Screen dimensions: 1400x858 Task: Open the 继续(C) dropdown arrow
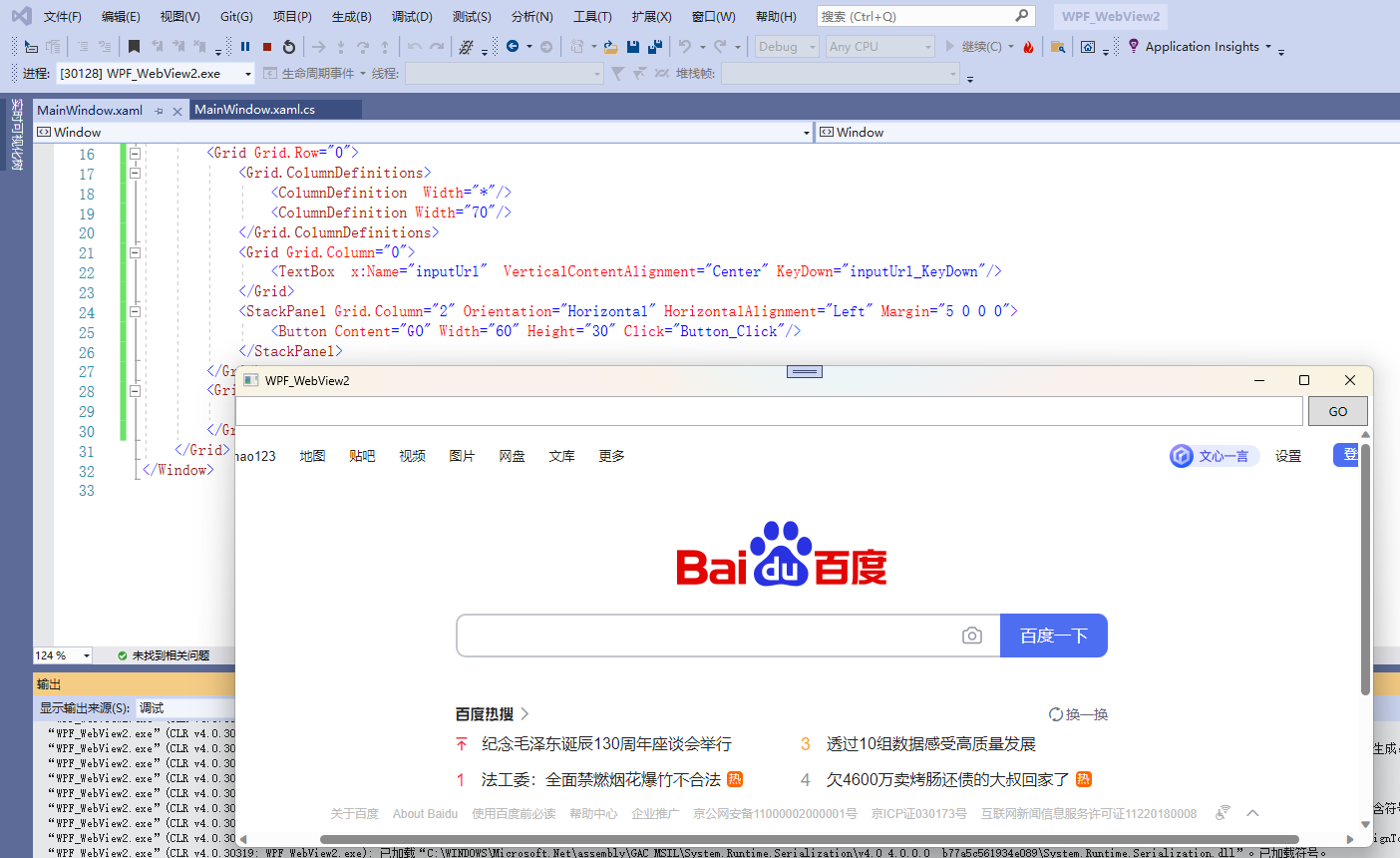click(x=1011, y=47)
